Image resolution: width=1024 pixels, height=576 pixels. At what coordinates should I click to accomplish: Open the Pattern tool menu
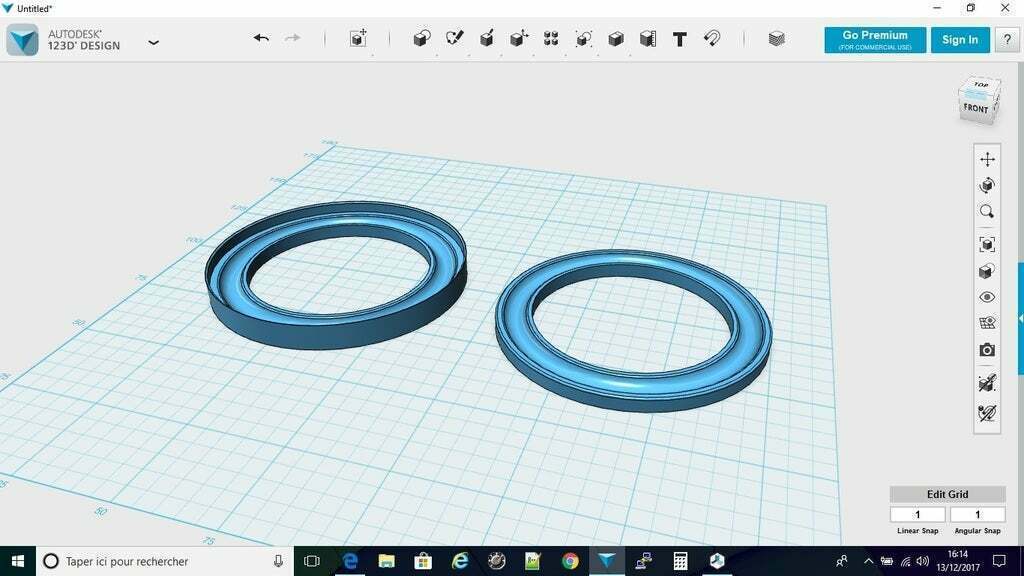point(551,39)
